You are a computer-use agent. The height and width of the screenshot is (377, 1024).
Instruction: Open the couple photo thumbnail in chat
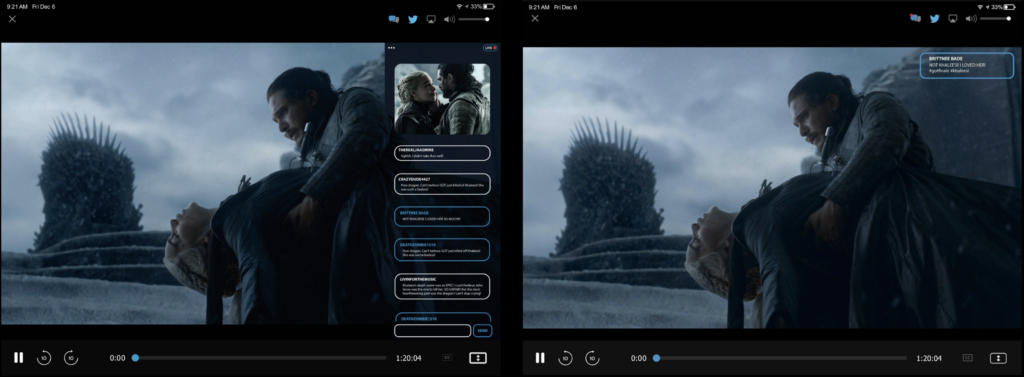pyautogui.click(x=442, y=99)
